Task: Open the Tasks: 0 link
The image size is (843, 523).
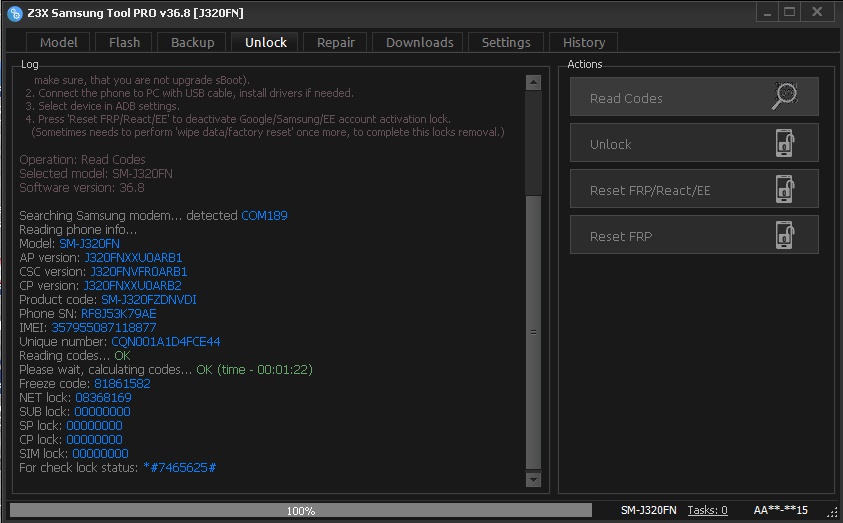Action: [707, 510]
